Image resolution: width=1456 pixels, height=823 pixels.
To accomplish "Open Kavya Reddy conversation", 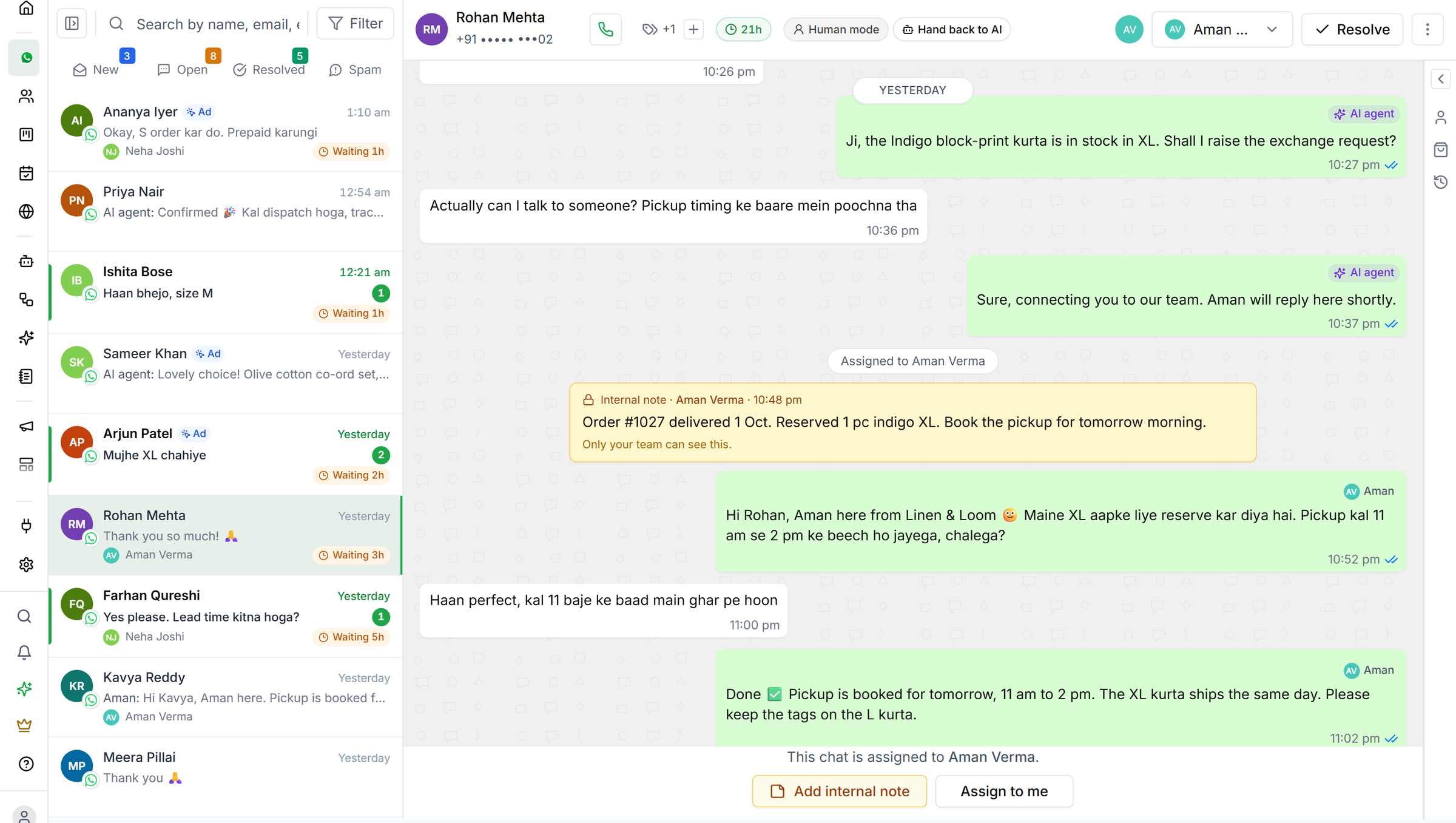I will tap(226, 697).
